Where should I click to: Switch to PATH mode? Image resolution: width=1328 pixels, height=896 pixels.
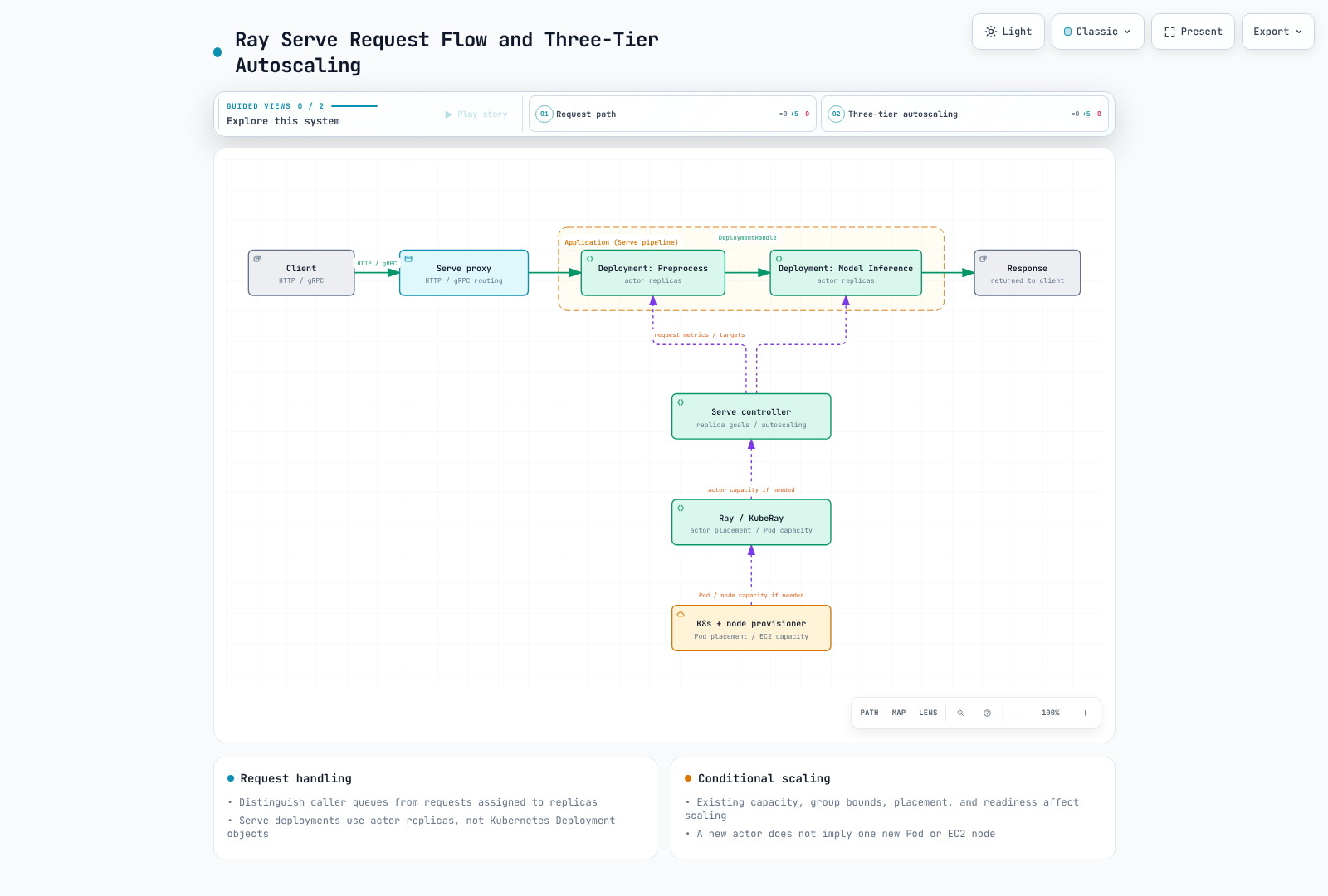click(869, 713)
